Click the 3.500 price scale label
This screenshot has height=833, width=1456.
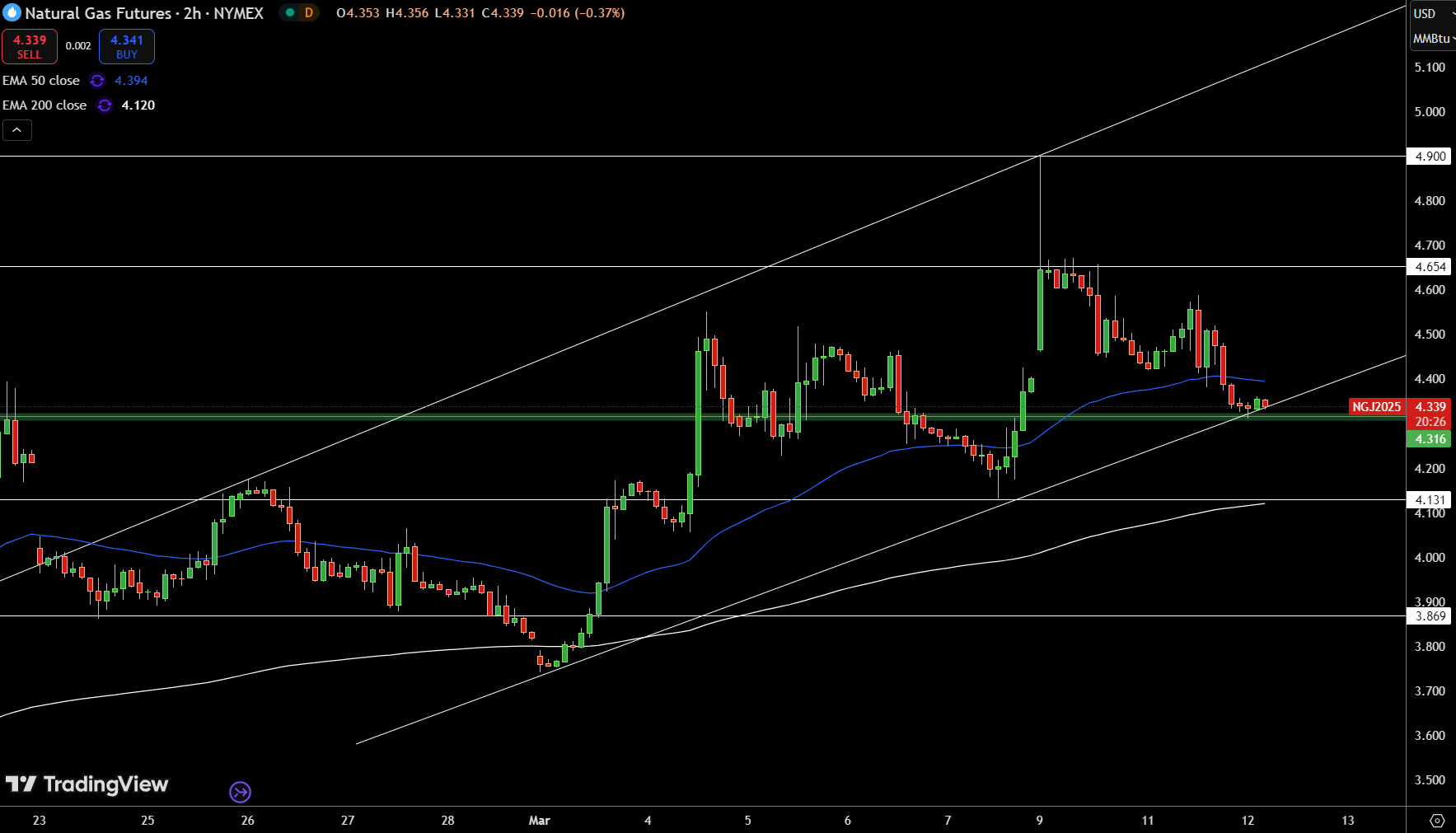coord(1430,780)
